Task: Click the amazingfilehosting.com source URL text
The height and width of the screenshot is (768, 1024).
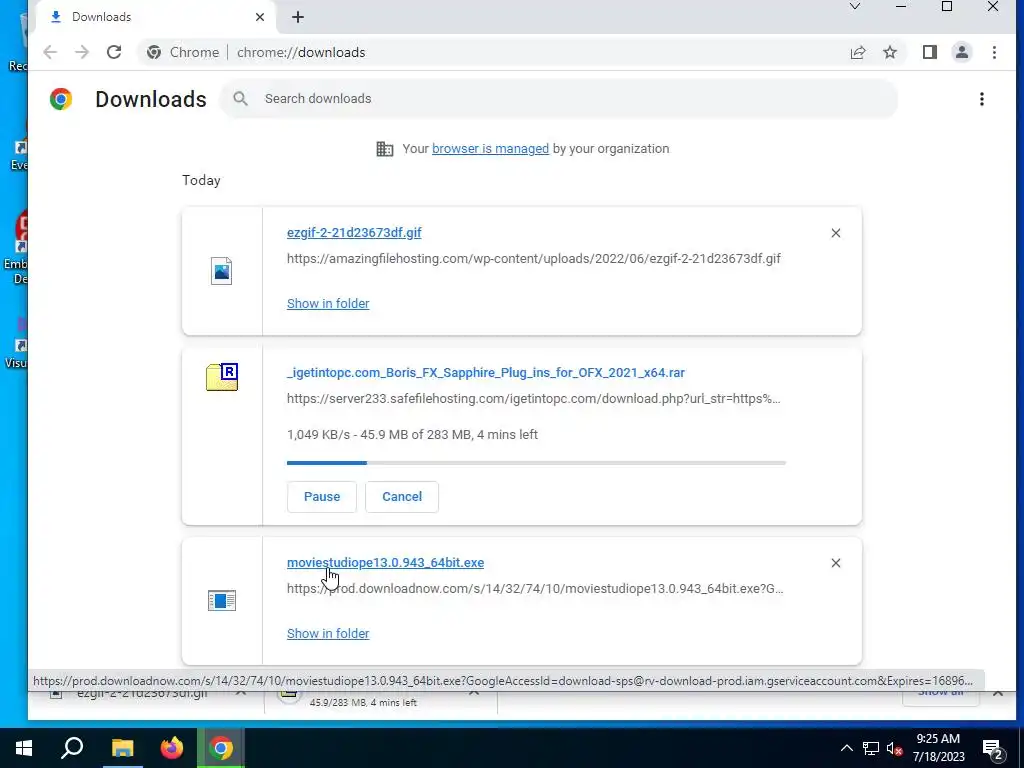Action: pyautogui.click(x=534, y=259)
